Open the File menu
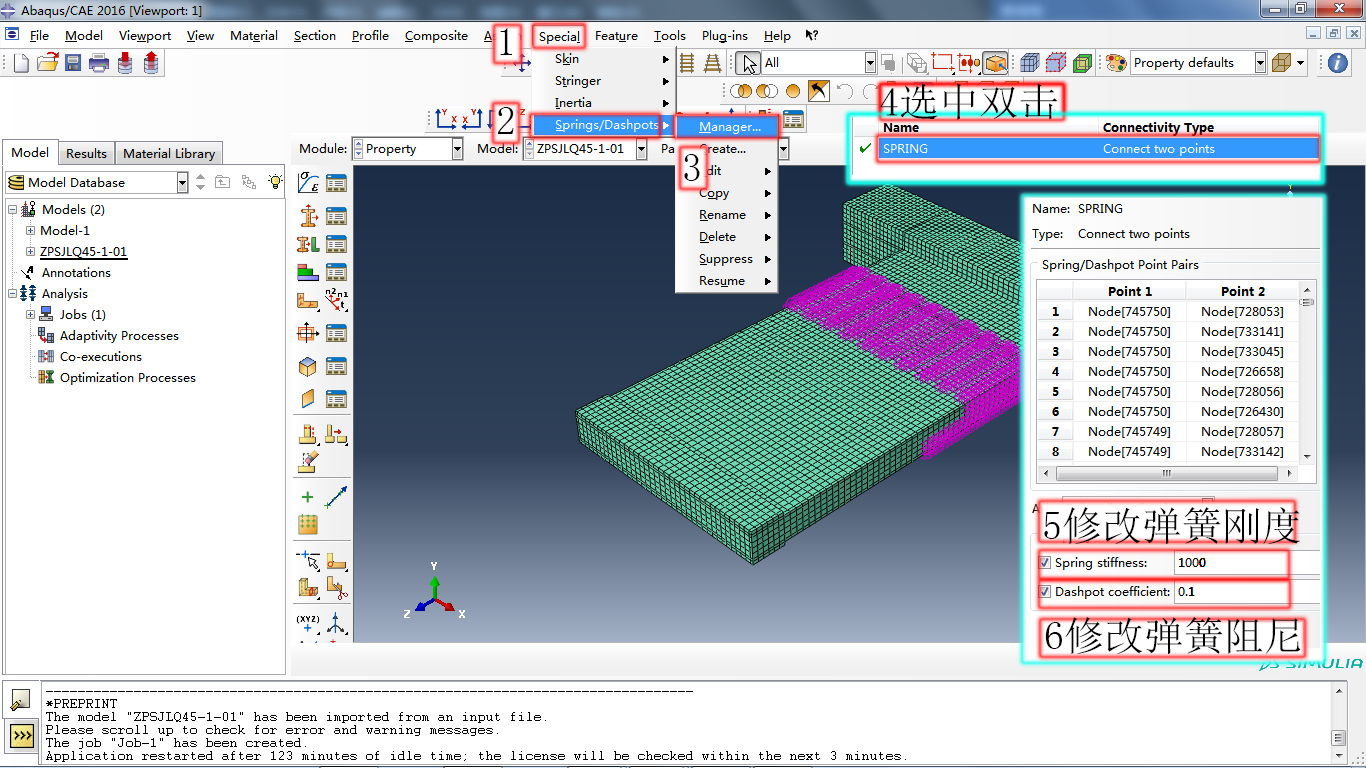This screenshot has height=768, width=1366. [x=39, y=36]
